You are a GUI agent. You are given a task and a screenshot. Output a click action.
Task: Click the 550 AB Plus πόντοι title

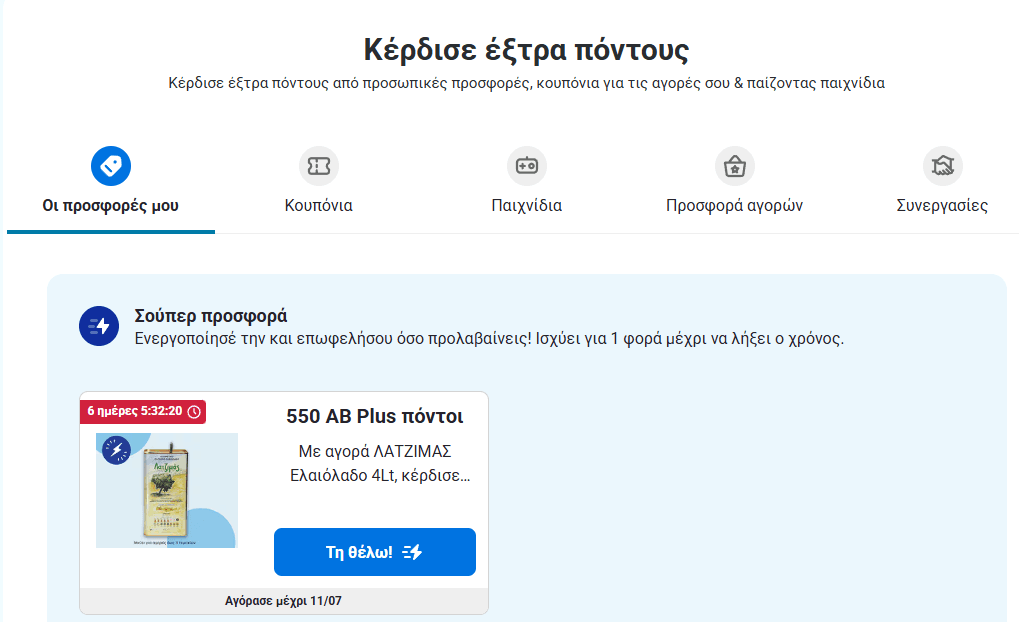coord(375,416)
